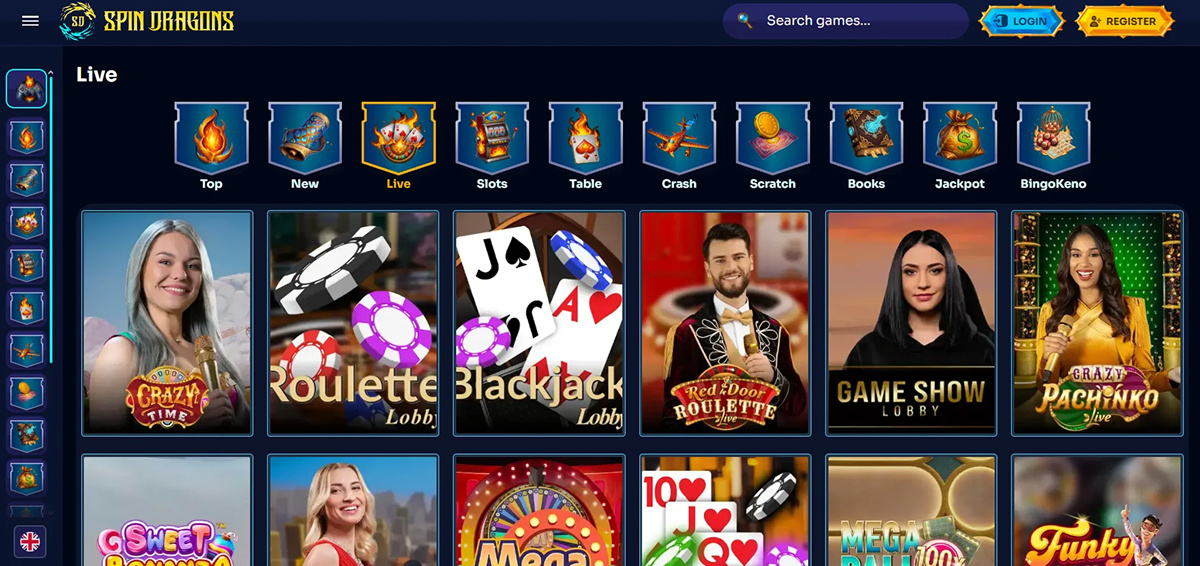Open the Scratch card category icon
This screenshot has height=566, width=1200.
click(x=773, y=138)
